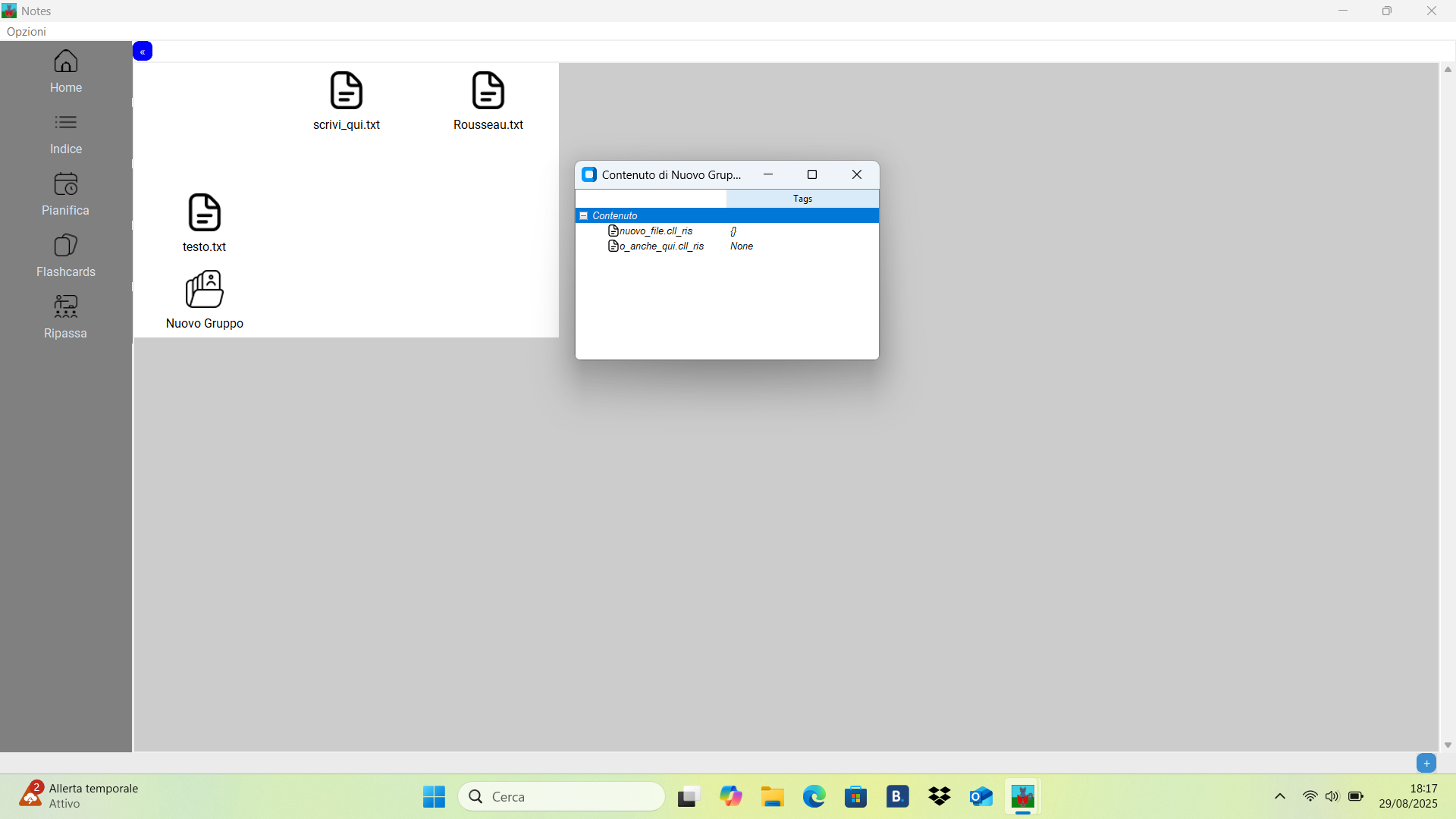1456x819 pixels.
Task: Collapse sidebar with blue double-arrow button
Action: (143, 52)
